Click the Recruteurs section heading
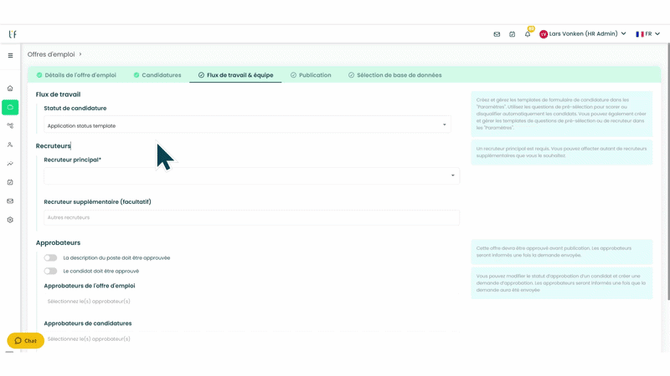 click(x=53, y=146)
